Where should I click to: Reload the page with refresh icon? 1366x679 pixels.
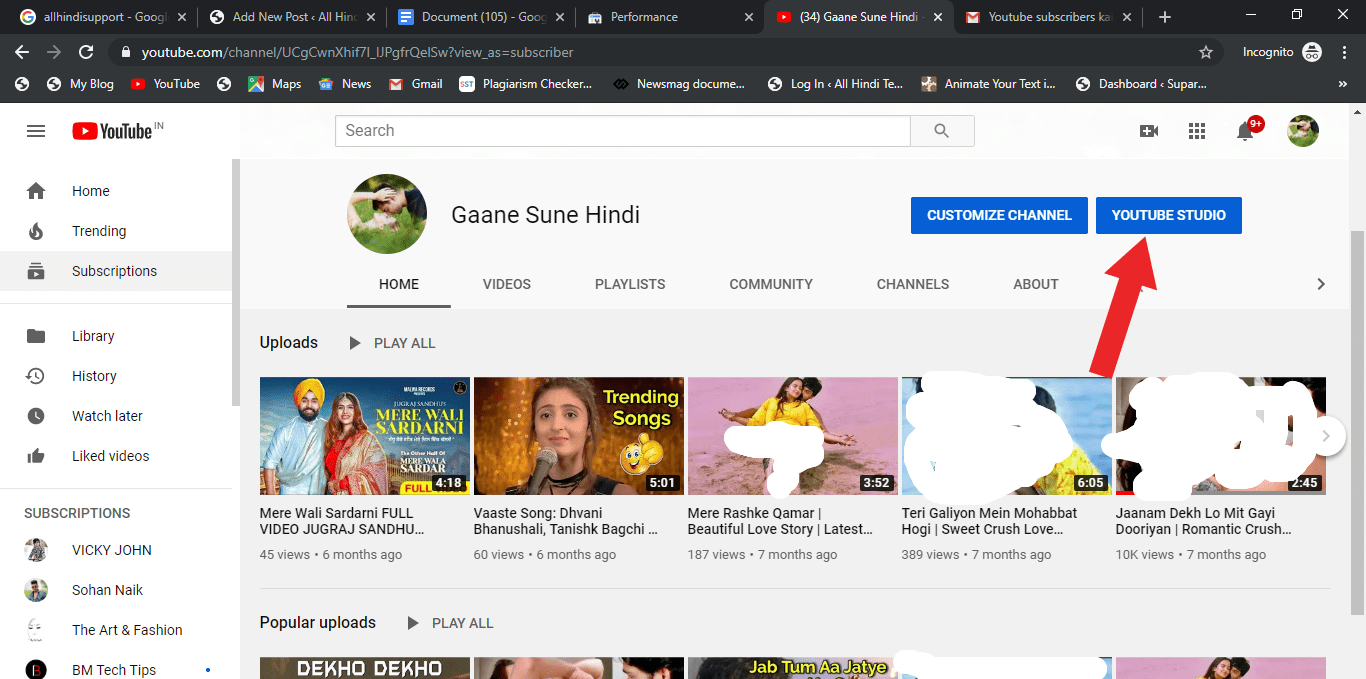point(86,52)
